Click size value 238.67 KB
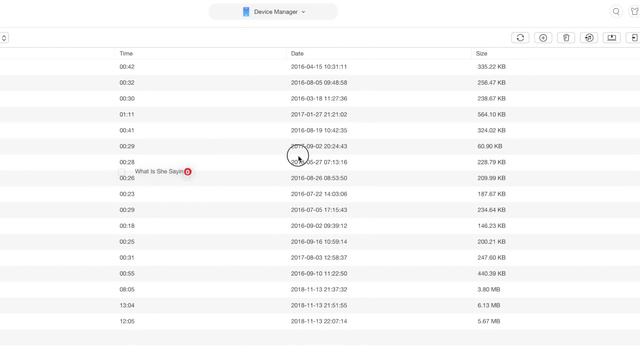 (491, 98)
